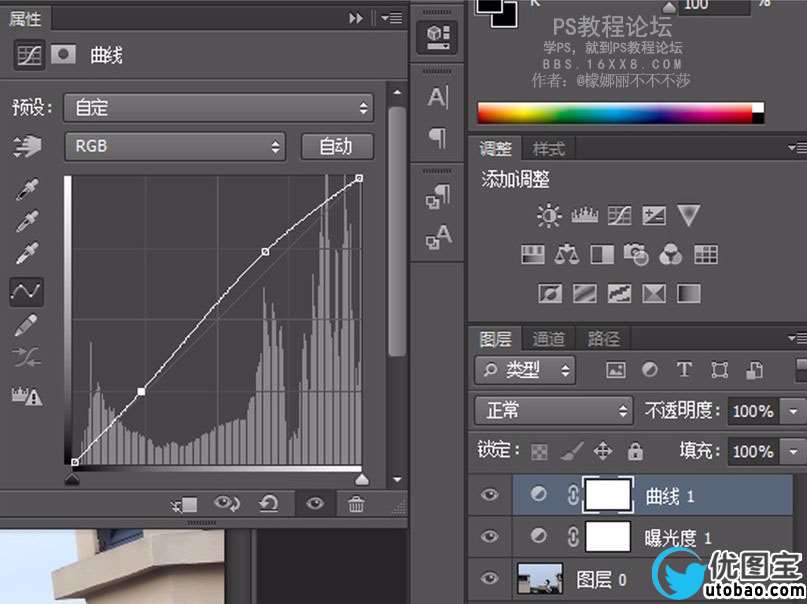Viewport: 807px width, 604px height.
Task: Open the Character Styles panel icon
Action: click(x=438, y=237)
